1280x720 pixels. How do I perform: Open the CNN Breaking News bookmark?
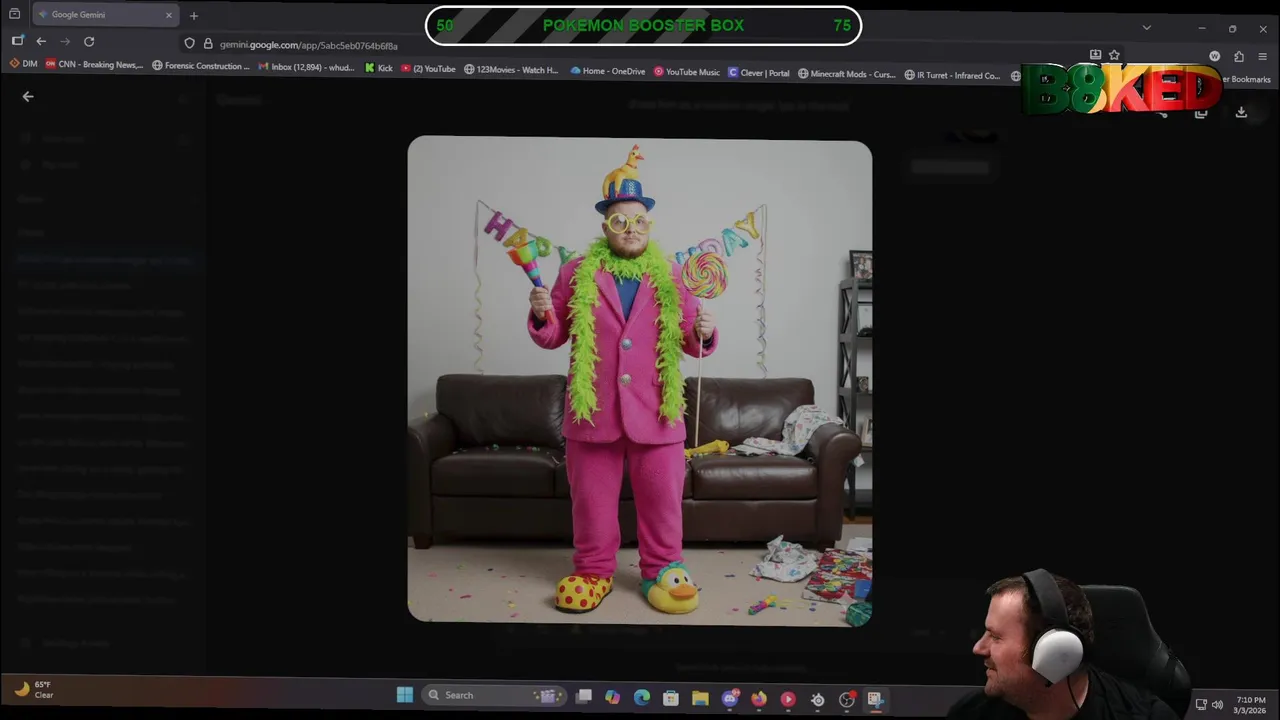[95, 65]
